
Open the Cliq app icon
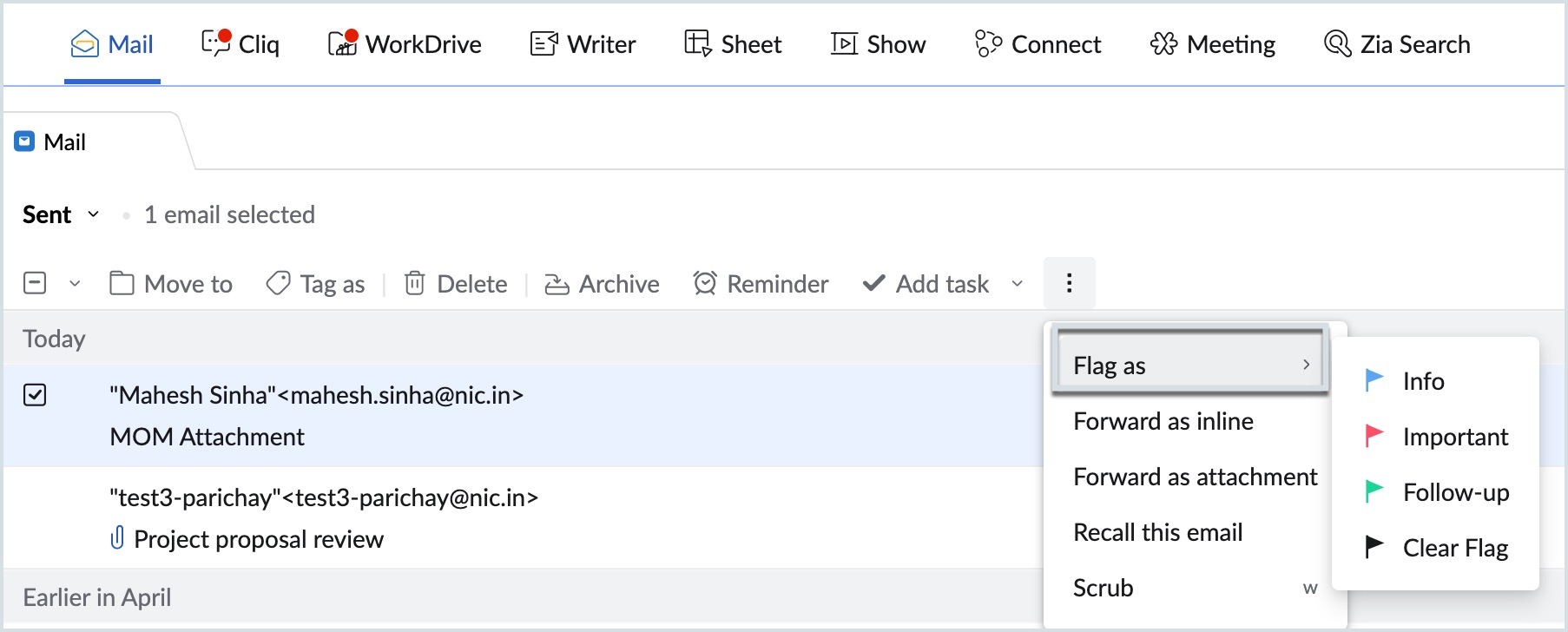click(x=216, y=43)
